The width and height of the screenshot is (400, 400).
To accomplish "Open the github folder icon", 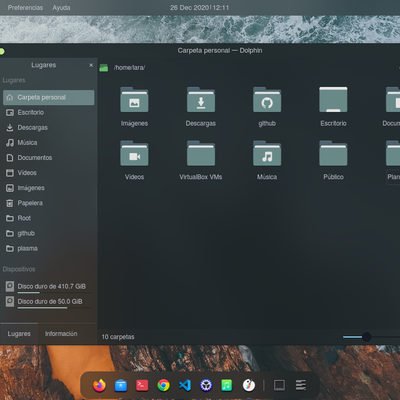I will [x=267, y=100].
